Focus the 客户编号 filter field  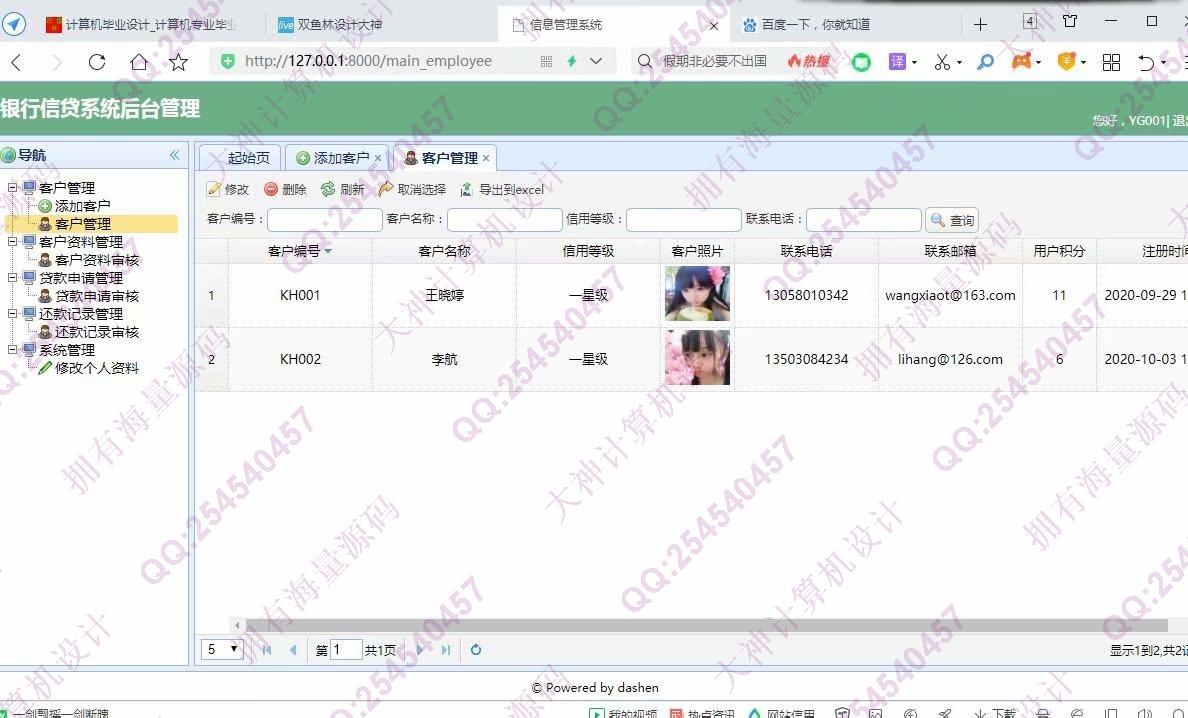click(324, 220)
